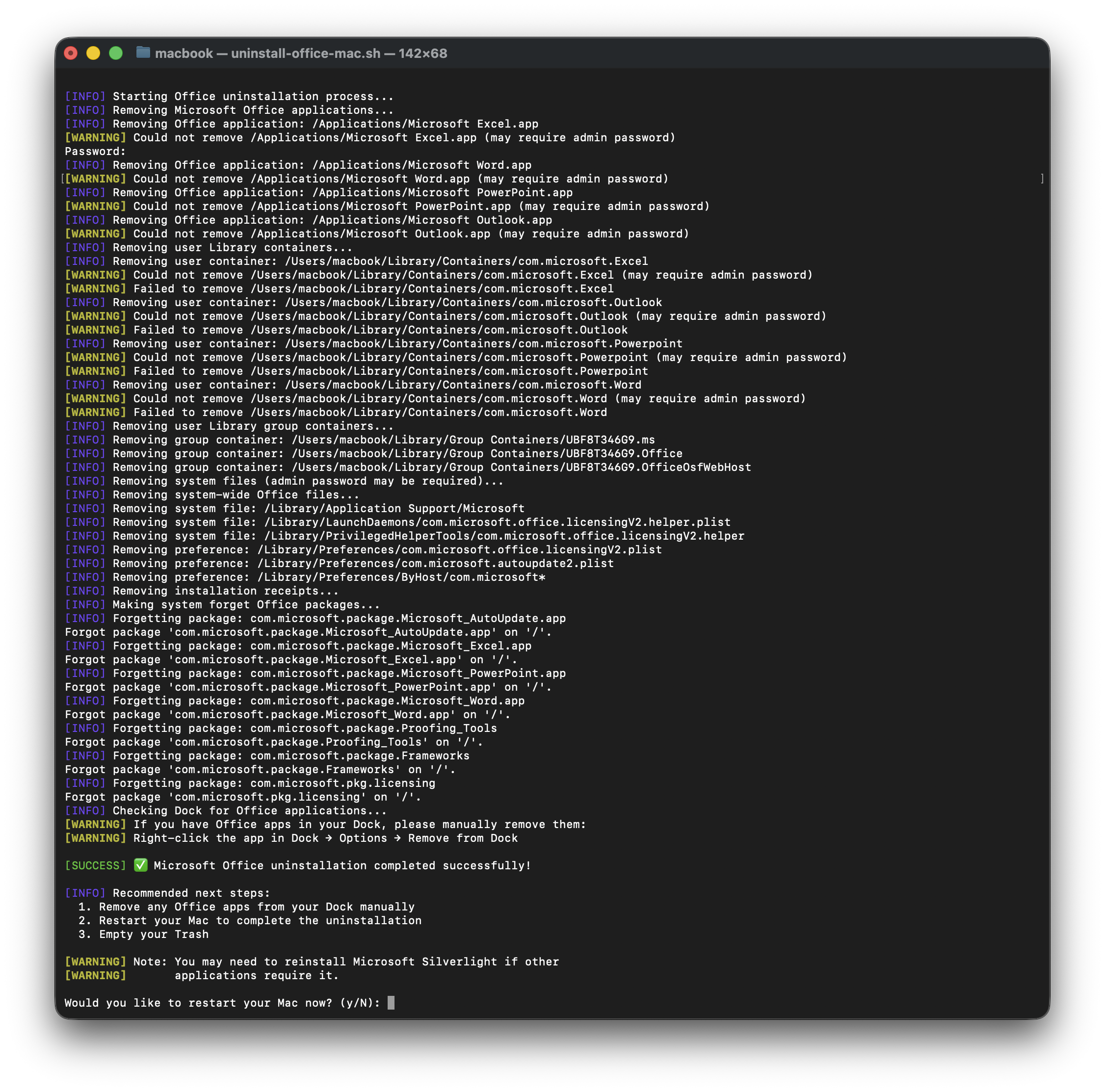Image resolution: width=1105 pixels, height=1092 pixels.
Task: Click the yellow minimize window button
Action: pyautogui.click(x=93, y=53)
